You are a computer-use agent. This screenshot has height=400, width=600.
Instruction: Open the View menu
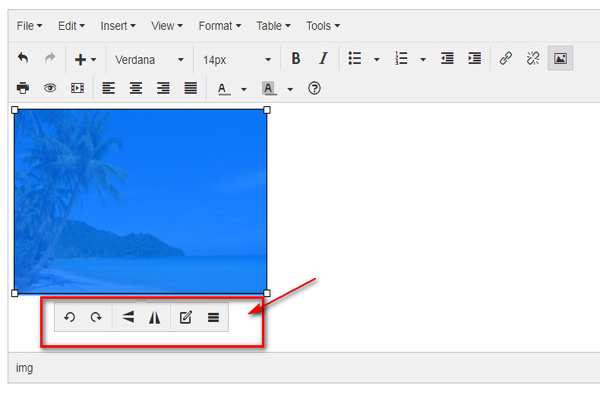(x=167, y=26)
